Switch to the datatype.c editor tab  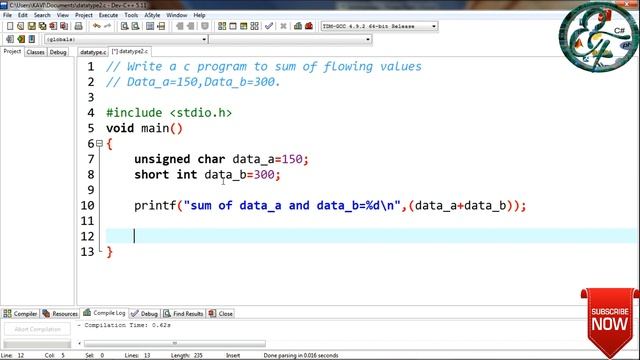(93, 52)
